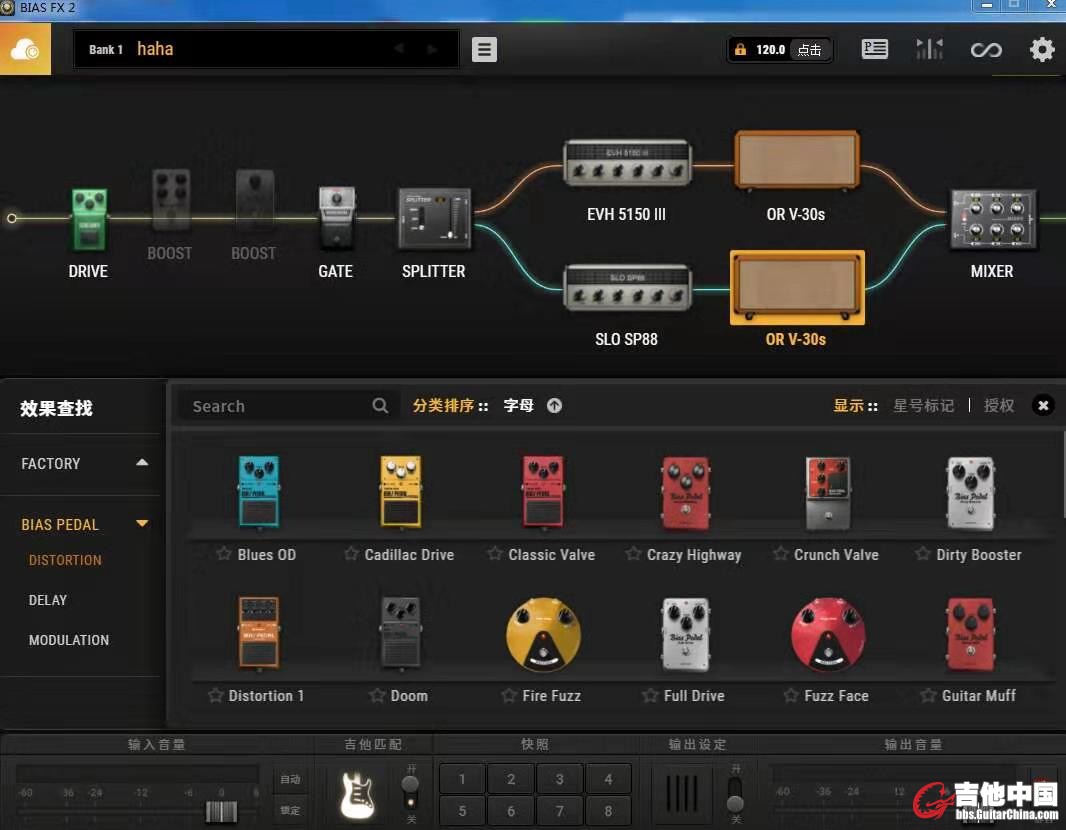Viewport: 1066px width, 830px height.
Task: Click the tap tempo button beside 120.0
Action: click(810, 49)
